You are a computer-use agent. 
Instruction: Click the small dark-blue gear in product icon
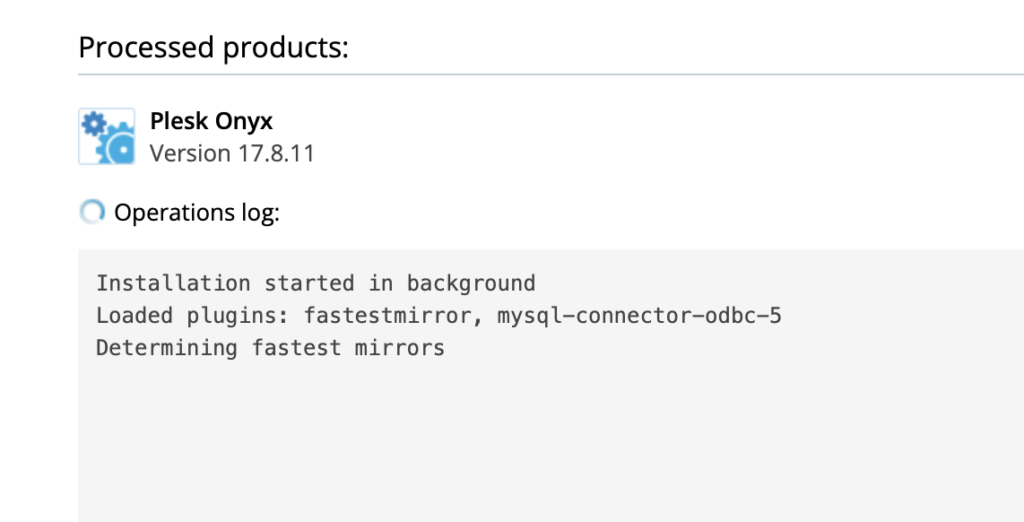(x=95, y=123)
